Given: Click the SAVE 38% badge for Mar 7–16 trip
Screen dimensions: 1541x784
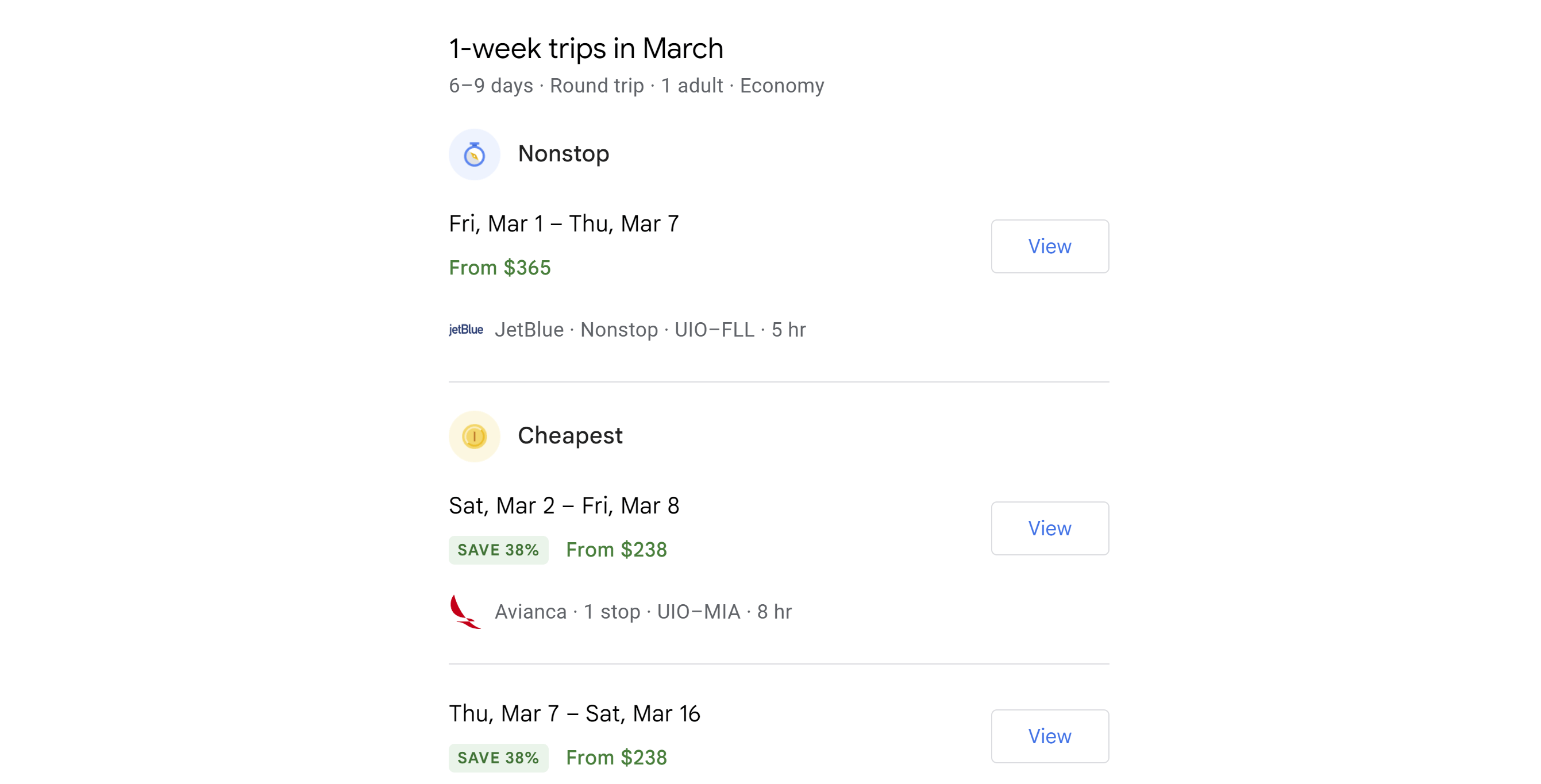Looking at the screenshot, I should pyautogui.click(x=498, y=758).
